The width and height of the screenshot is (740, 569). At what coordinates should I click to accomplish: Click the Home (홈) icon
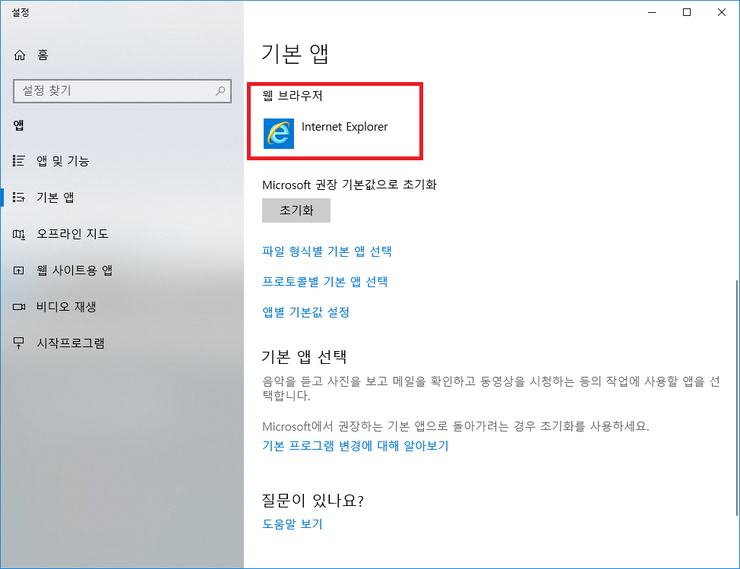[x=19, y=55]
